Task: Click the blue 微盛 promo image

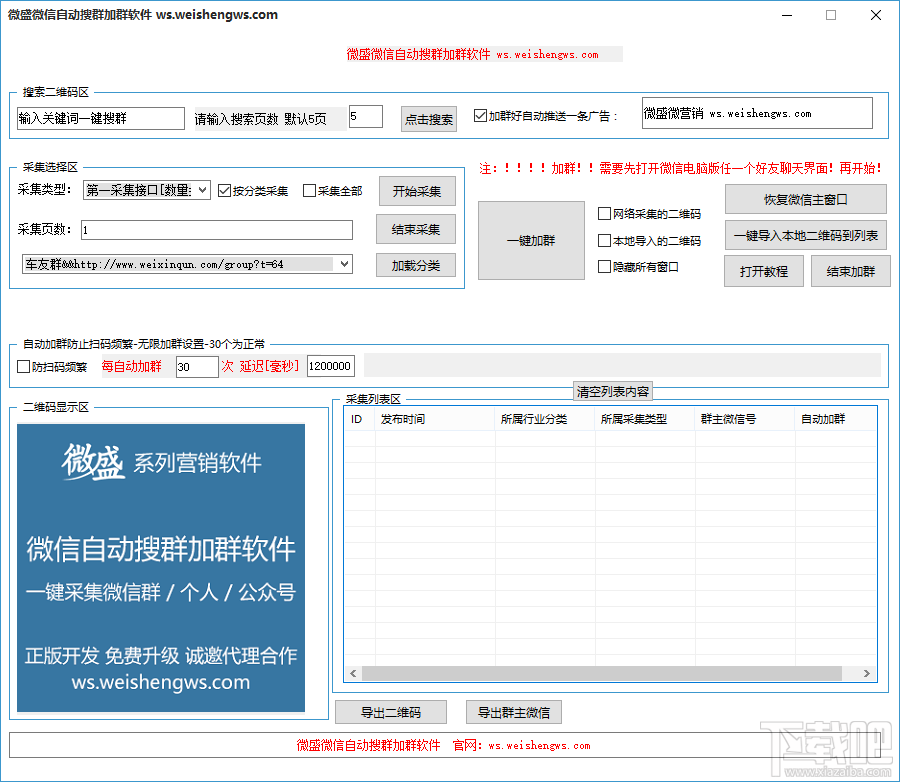Action: (161, 568)
